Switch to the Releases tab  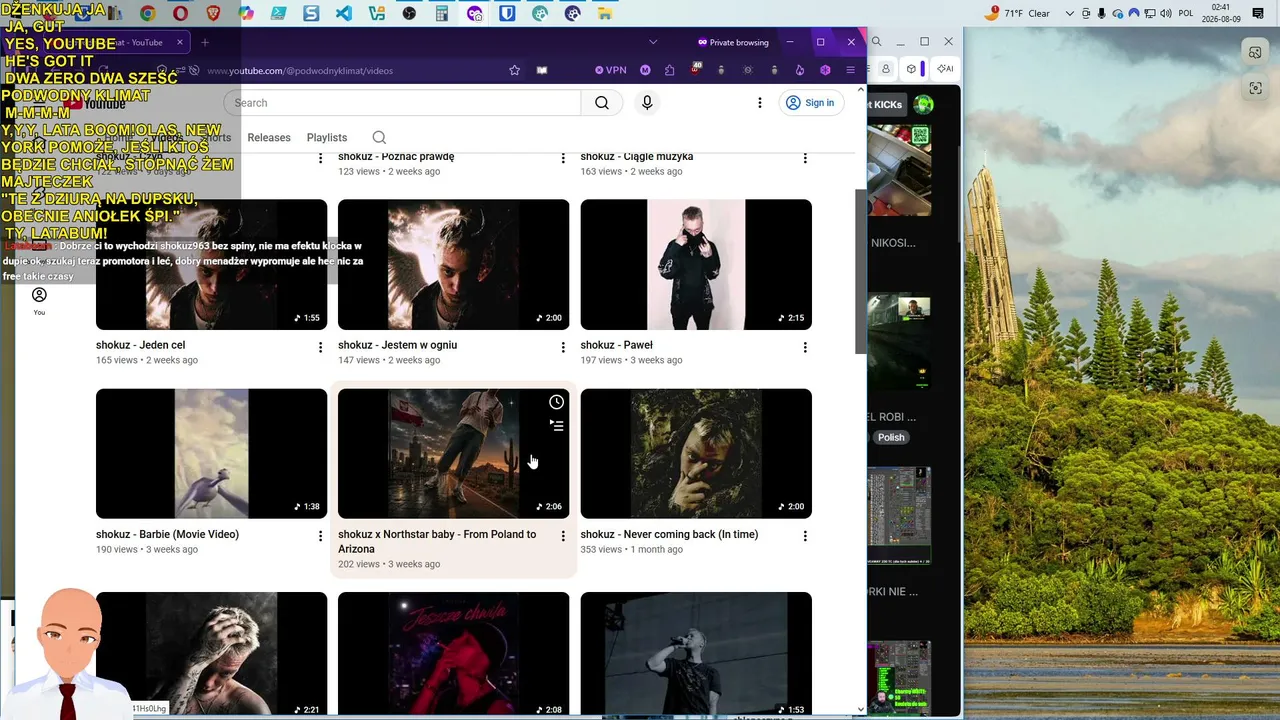click(x=269, y=138)
